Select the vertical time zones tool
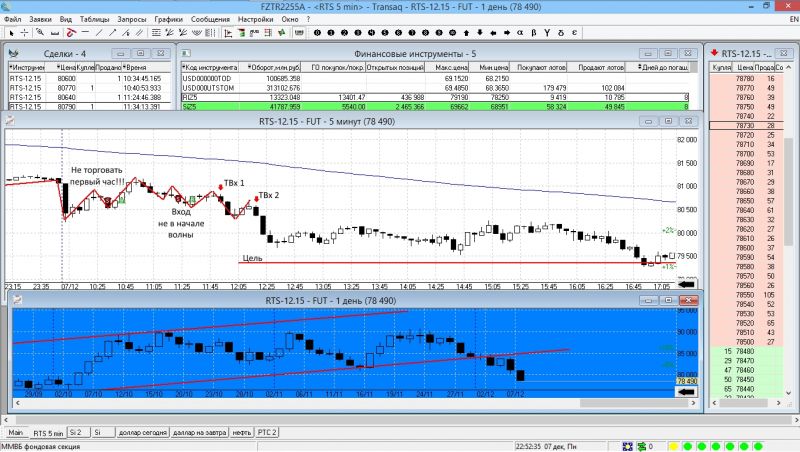Viewport: 800px width, 452px height. [x=210, y=33]
